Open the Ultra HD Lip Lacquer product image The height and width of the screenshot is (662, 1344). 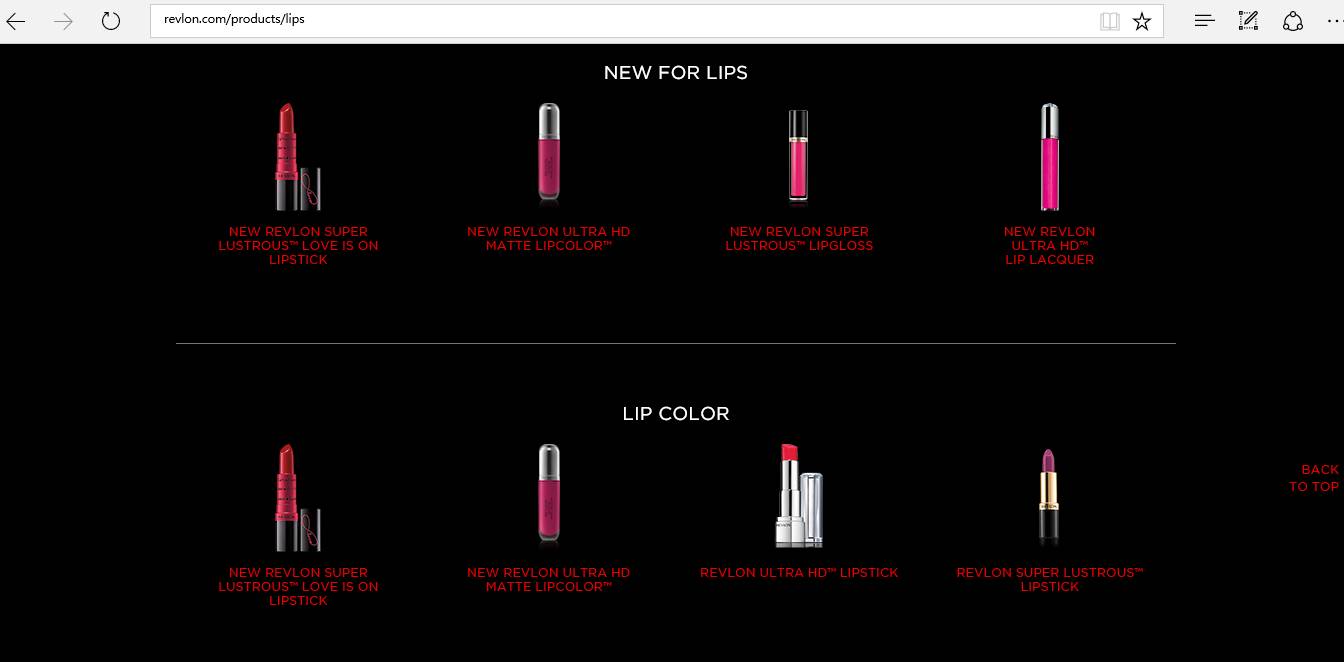point(1049,156)
